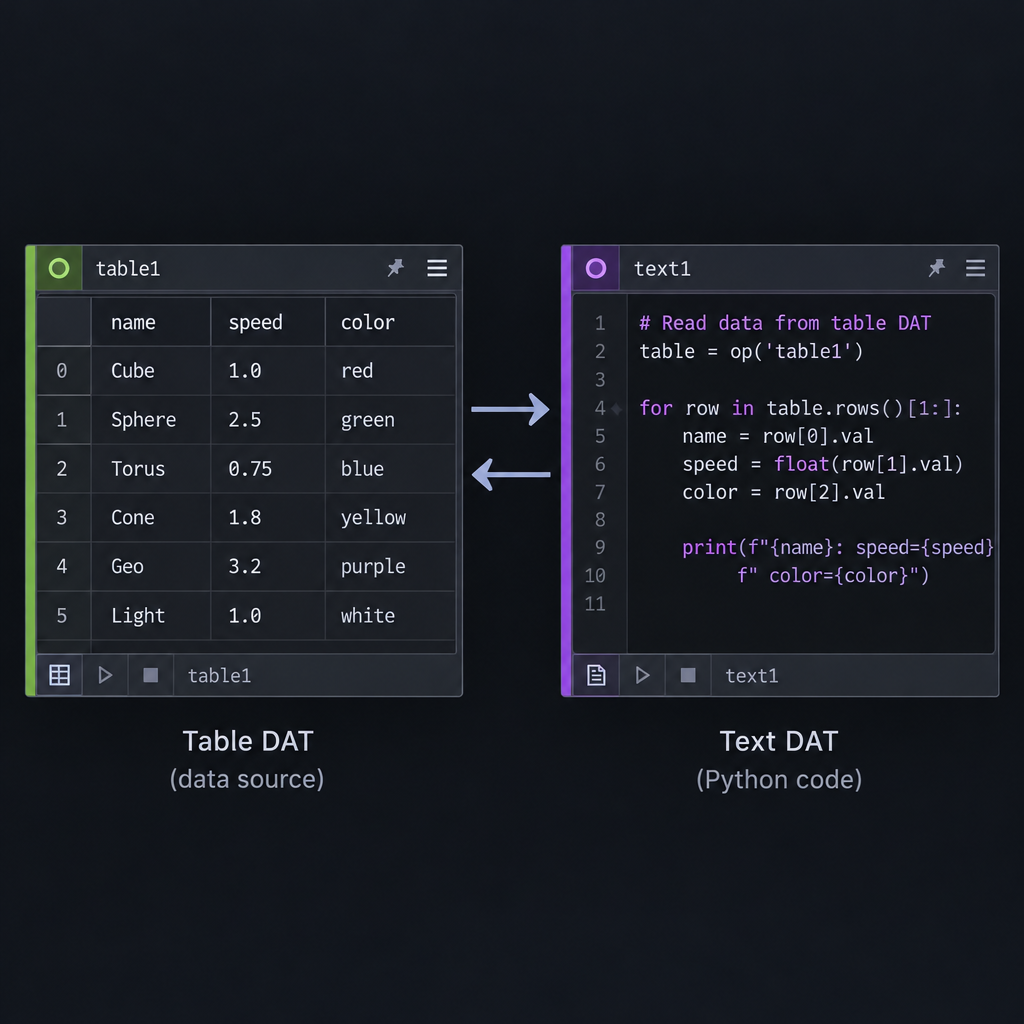The image size is (1024, 1024).
Task: Click code line 'color = row[2].val'
Action: click(x=783, y=492)
